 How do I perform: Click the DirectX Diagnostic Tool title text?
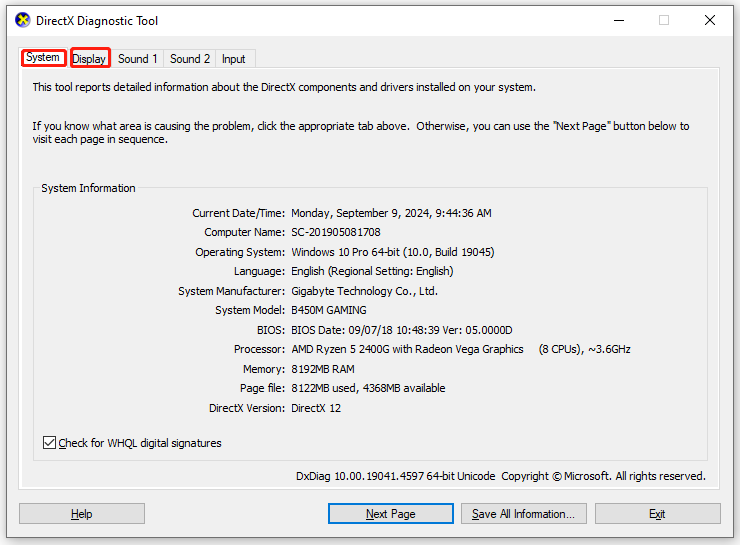(x=97, y=21)
